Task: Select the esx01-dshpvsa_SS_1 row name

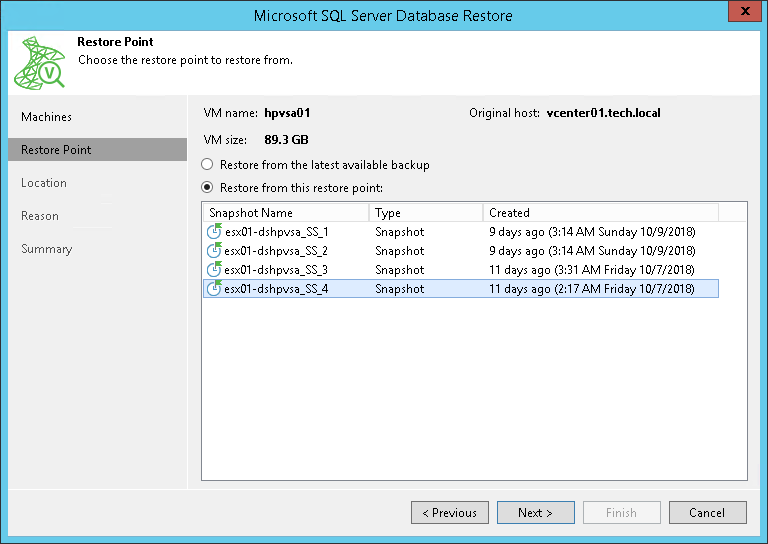Action: pos(277,232)
